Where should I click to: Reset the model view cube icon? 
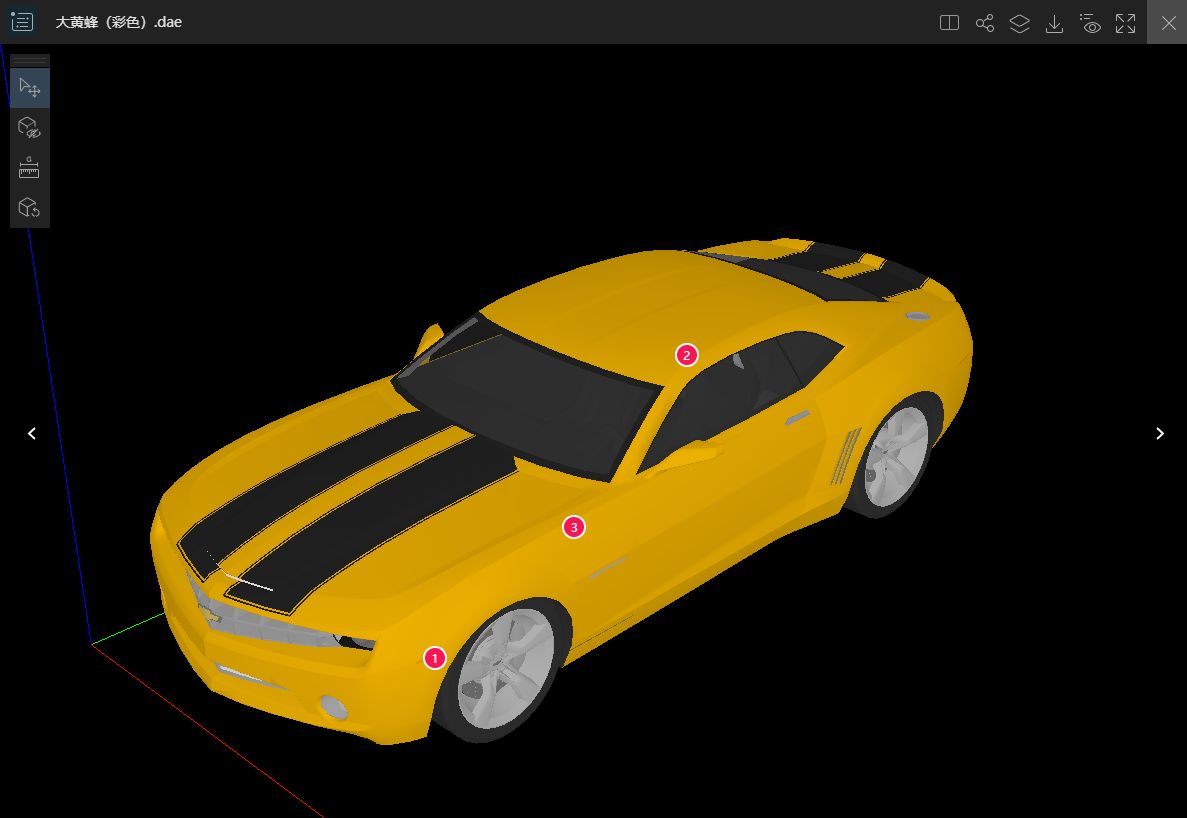30,207
